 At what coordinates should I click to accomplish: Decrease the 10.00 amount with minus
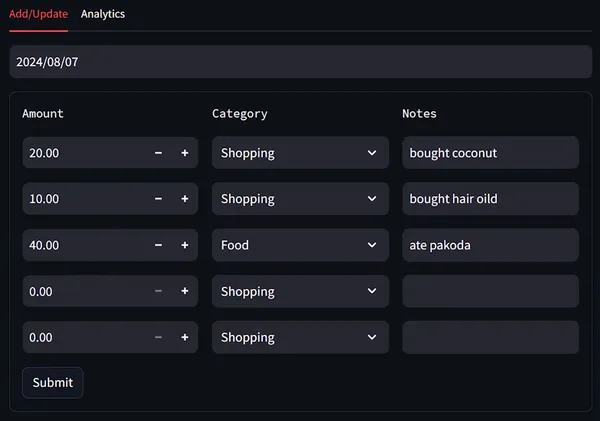pos(158,199)
